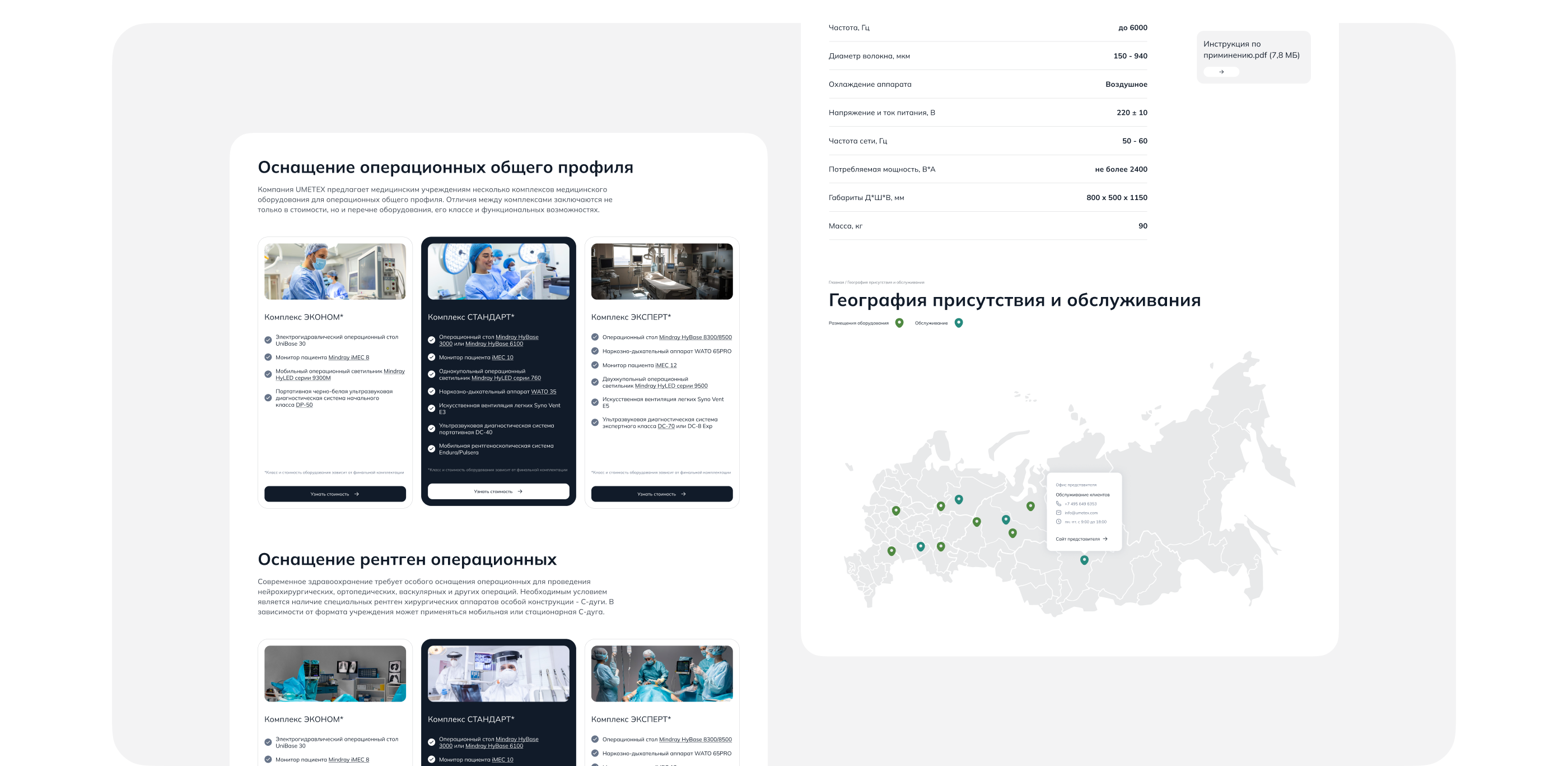Screen dimensions: 1568x766
Task: Toggle the teal Обслуживание legend pin
Action: (x=958, y=323)
